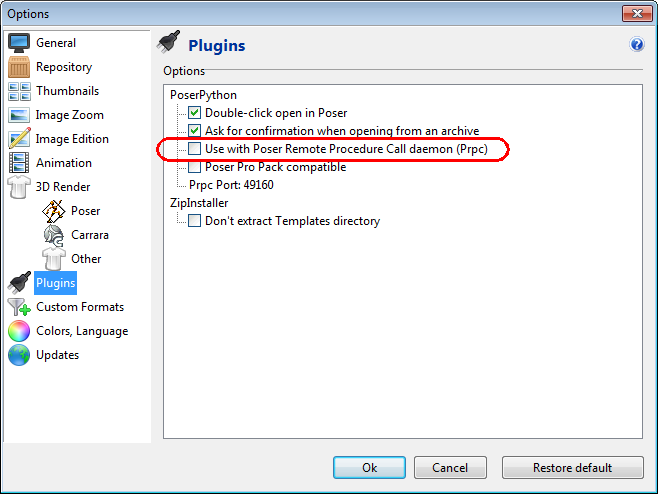
Task: Select the Animation filmstrip icon
Action: 19,163
